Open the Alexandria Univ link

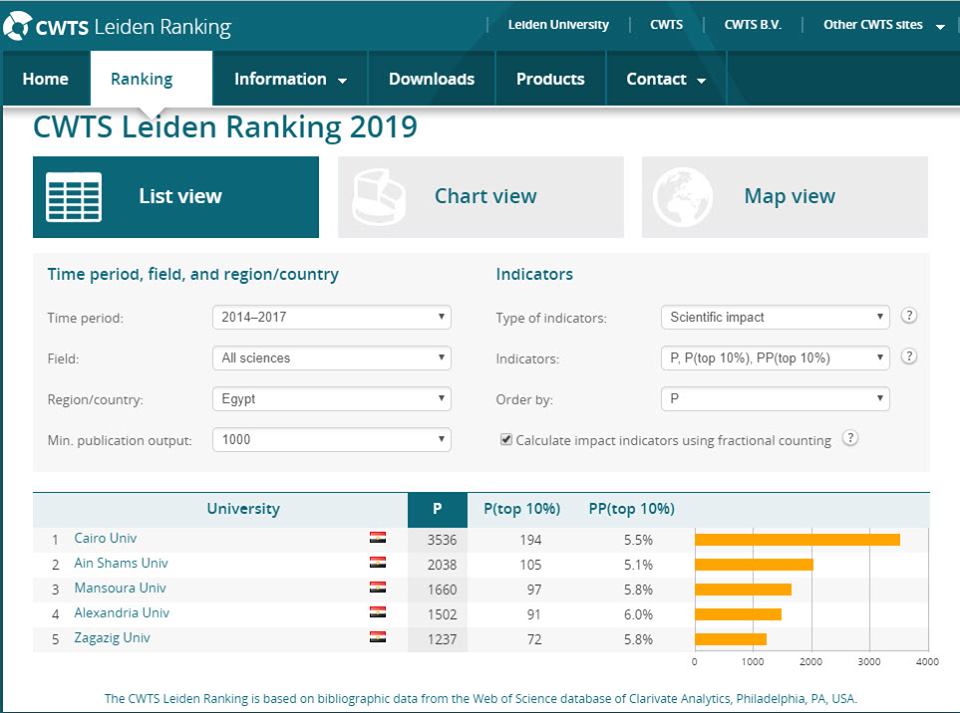tap(122, 613)
